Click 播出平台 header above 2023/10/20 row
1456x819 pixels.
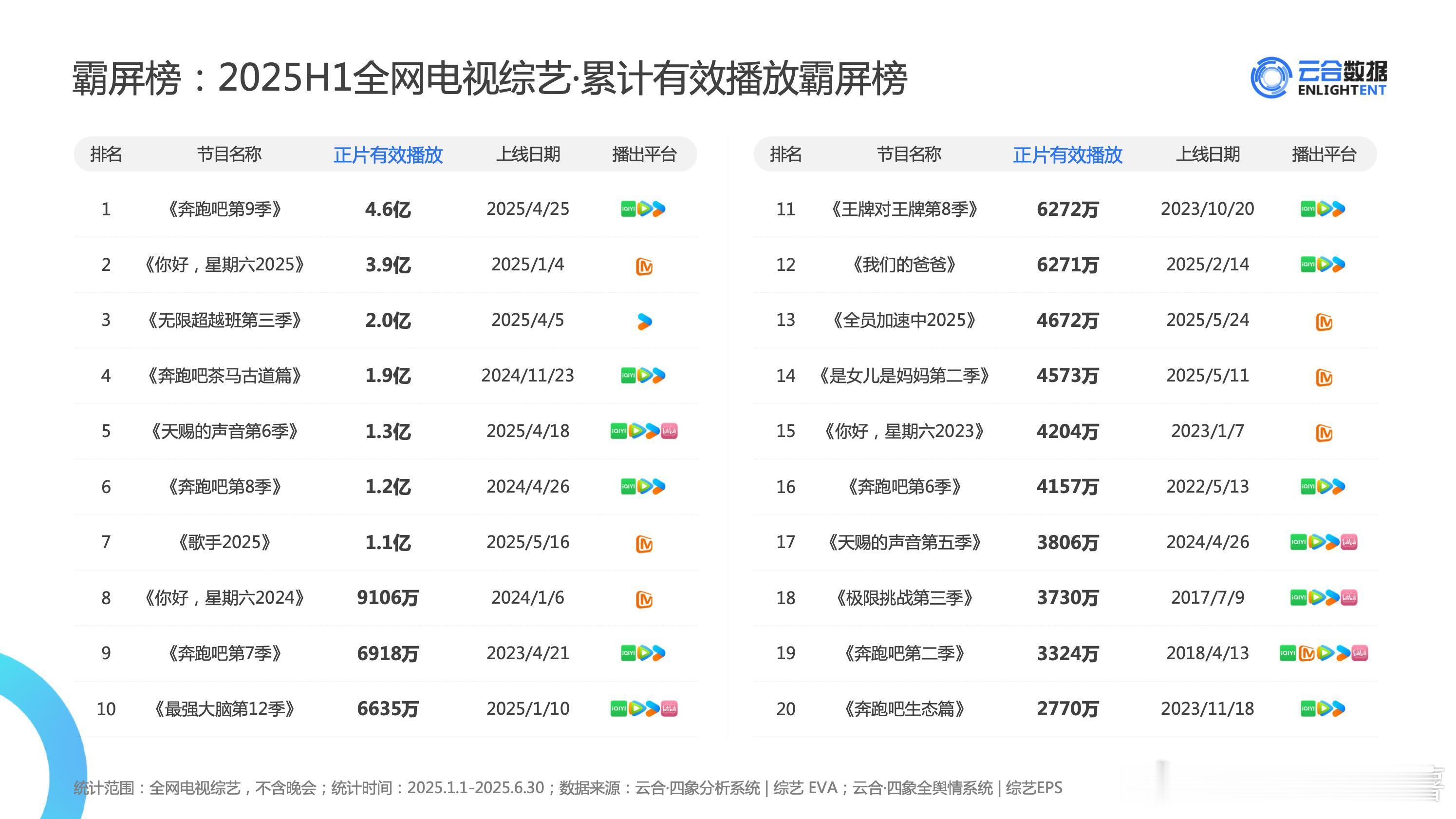click(1325, 154)
